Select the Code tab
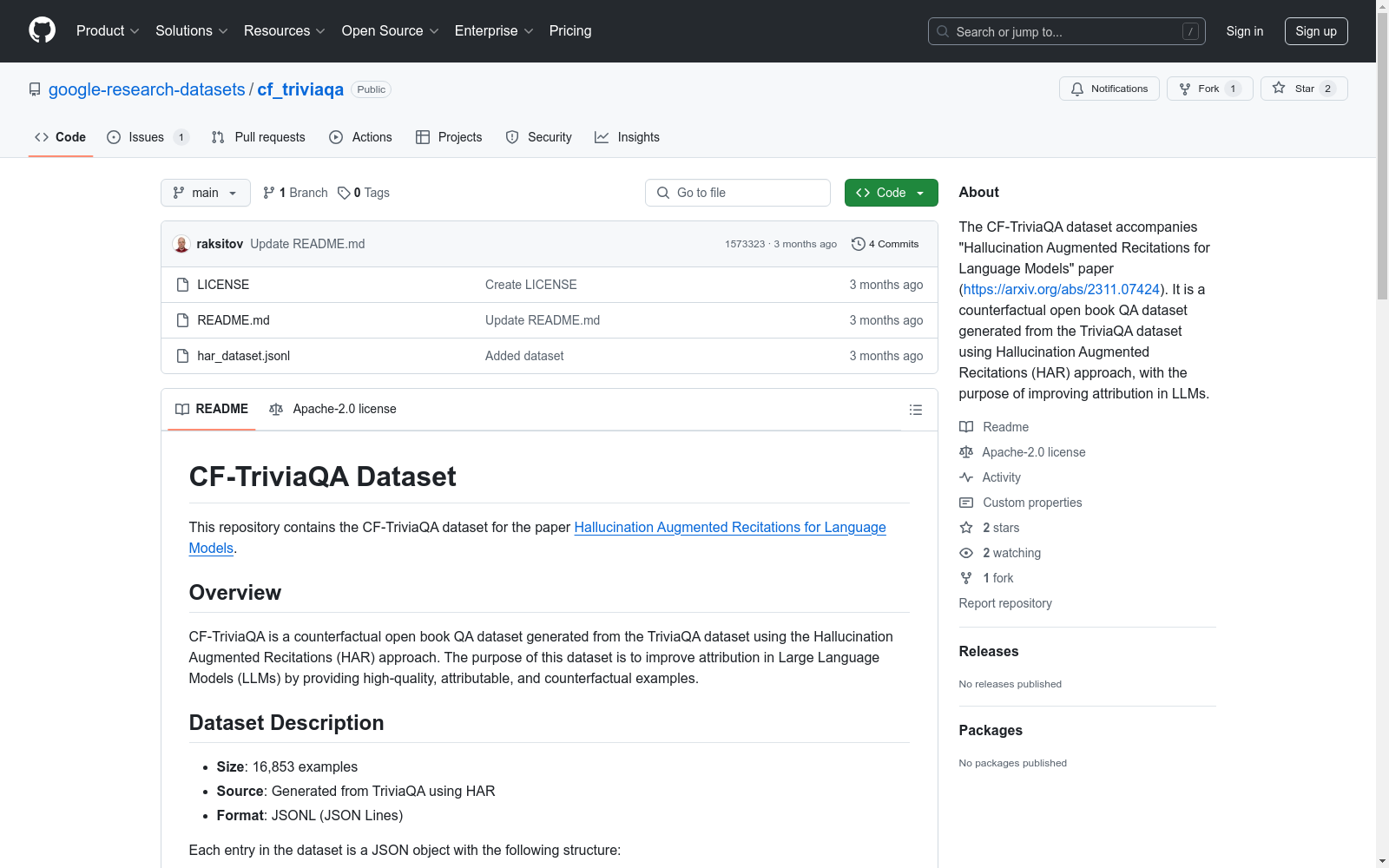Viewport: 1389px width, 868px height. click(x=61, y=137)
